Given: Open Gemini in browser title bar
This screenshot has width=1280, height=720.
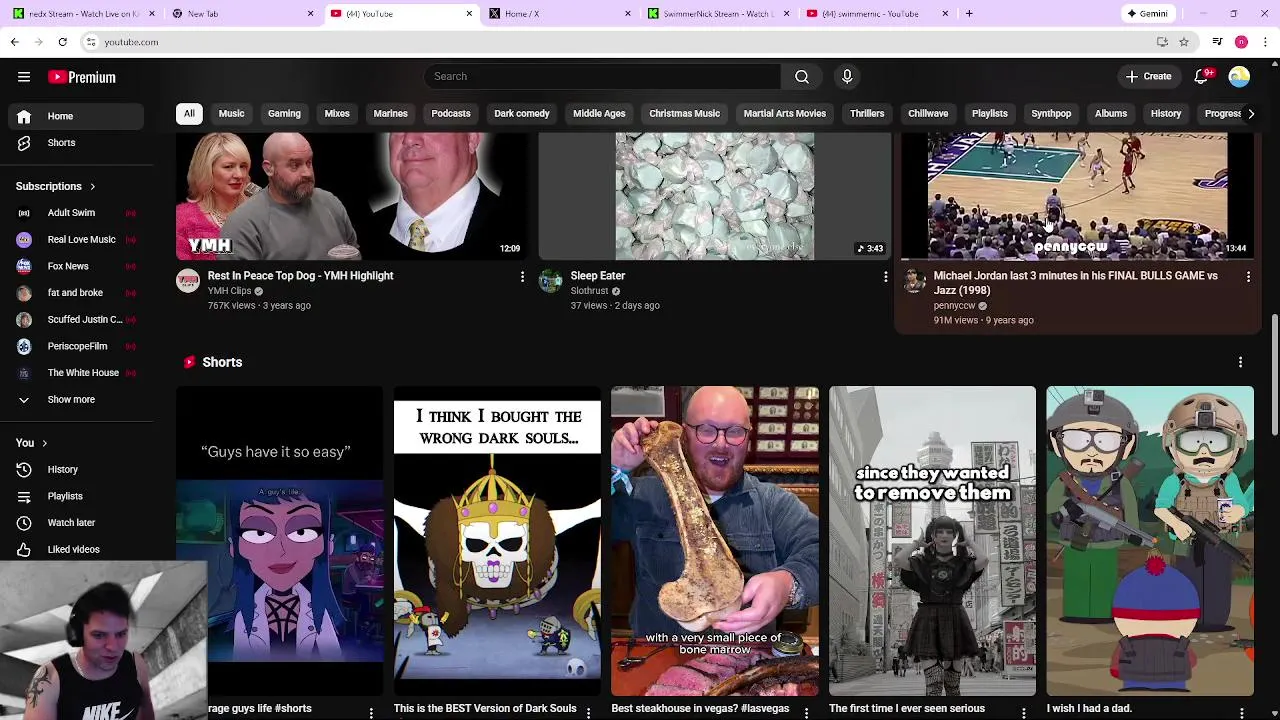Looking at the screenshot, I should (x=1148, y=14).
